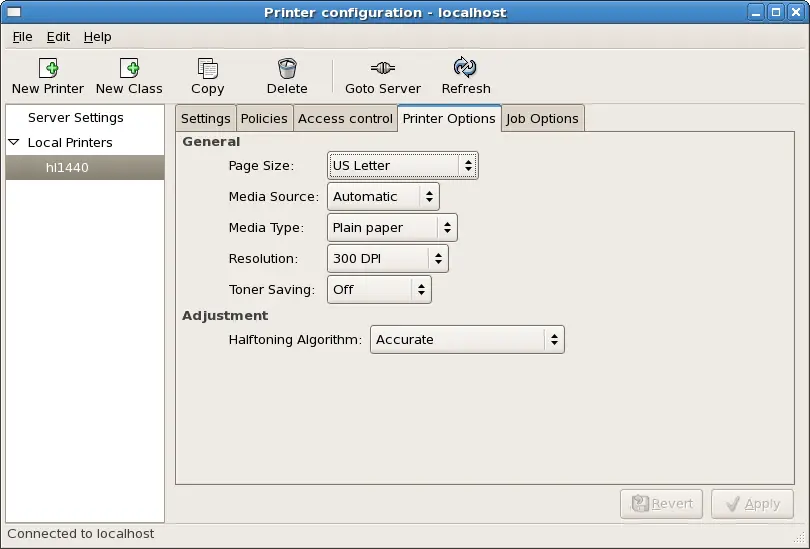
Task: Delete the printer using trash icon
Action: (x=287, y=68)
